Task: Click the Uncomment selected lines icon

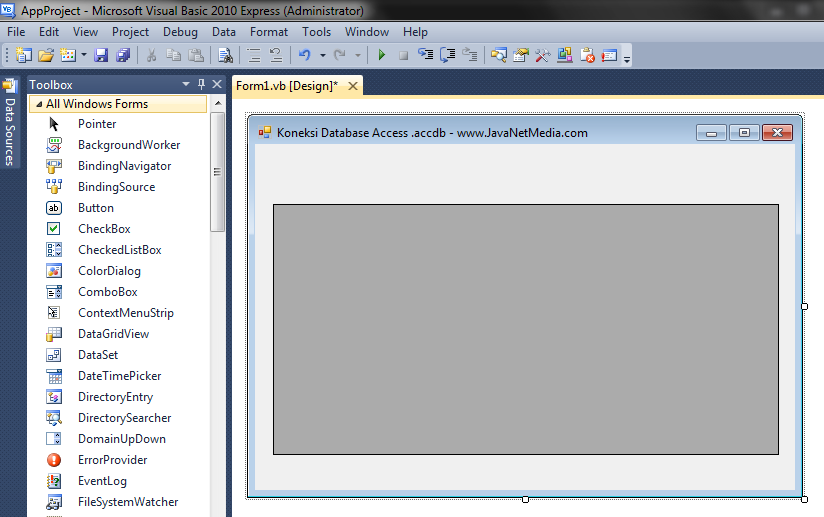Action: click(276, 55)
